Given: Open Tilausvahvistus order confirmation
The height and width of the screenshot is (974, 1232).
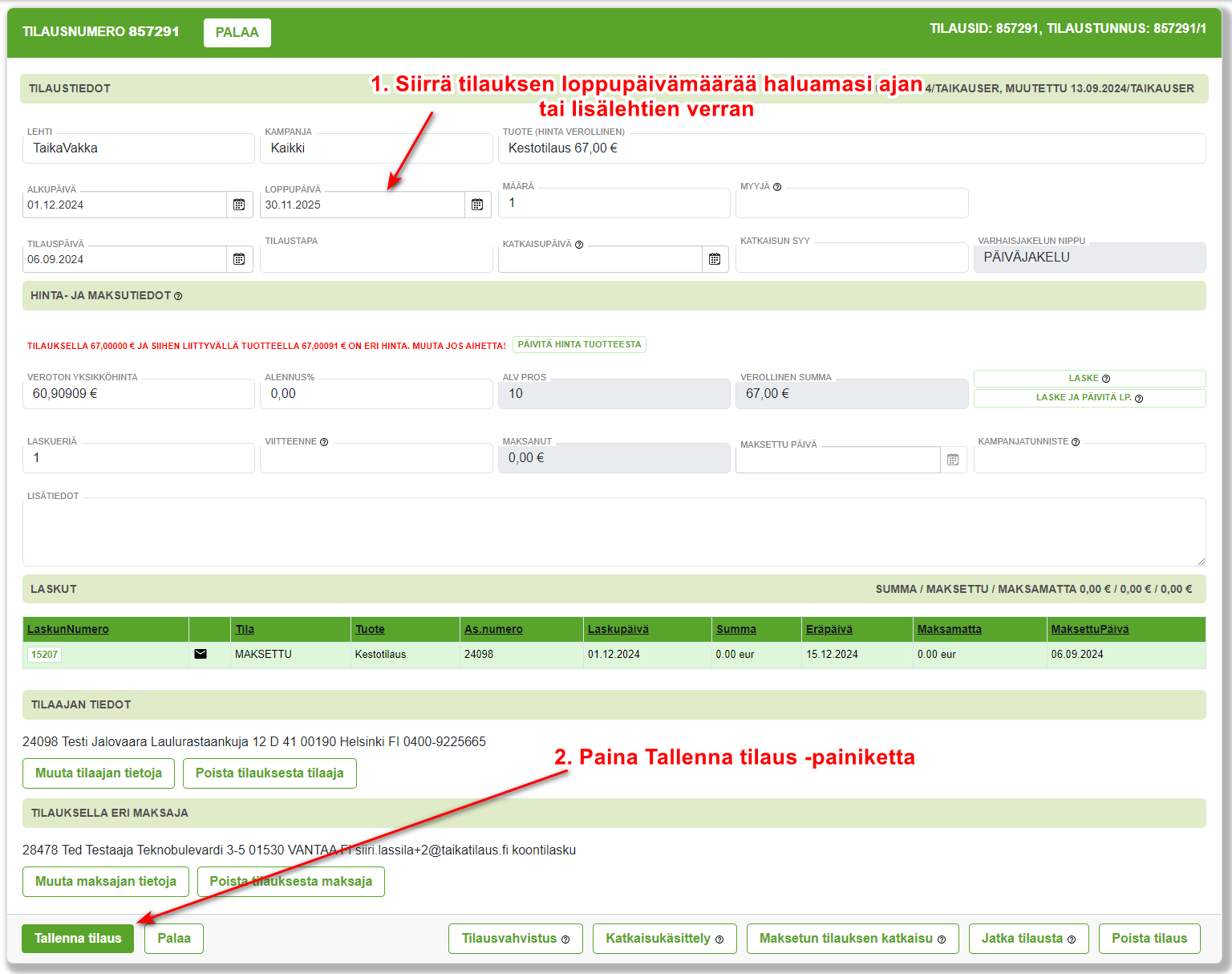Looking at the screenshot, I should pyautogui.click(x=516, y=939).
